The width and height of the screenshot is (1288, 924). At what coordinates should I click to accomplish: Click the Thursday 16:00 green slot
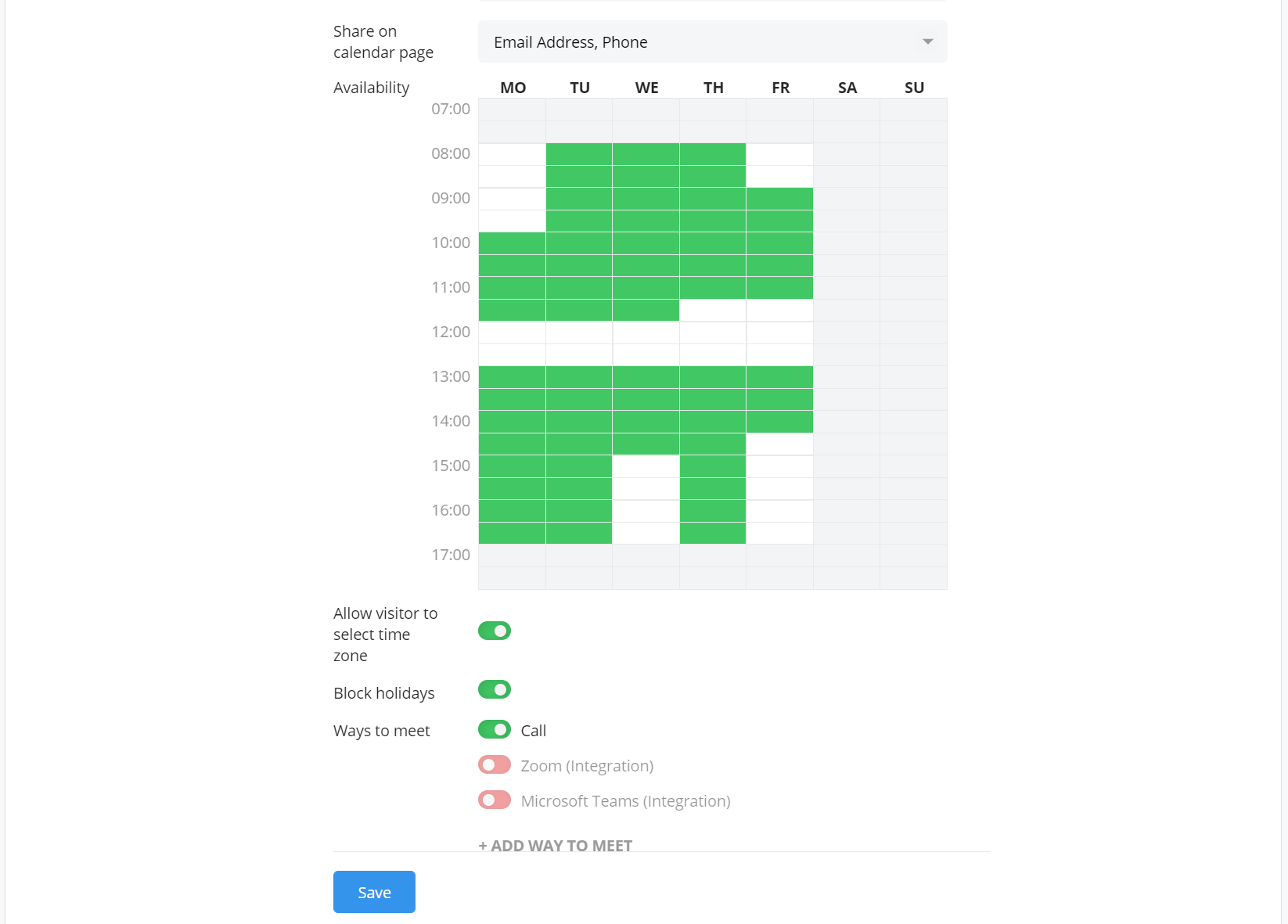(713, 511)
